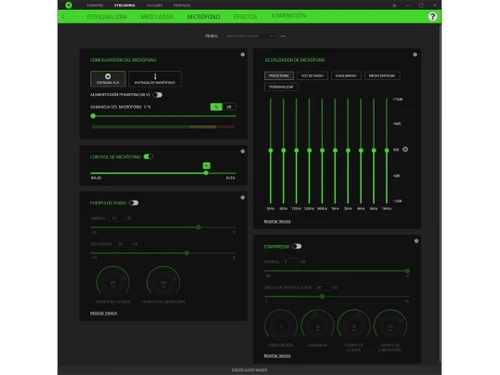Click the Razer logo icon
The image size is (500, 375).
69,5
